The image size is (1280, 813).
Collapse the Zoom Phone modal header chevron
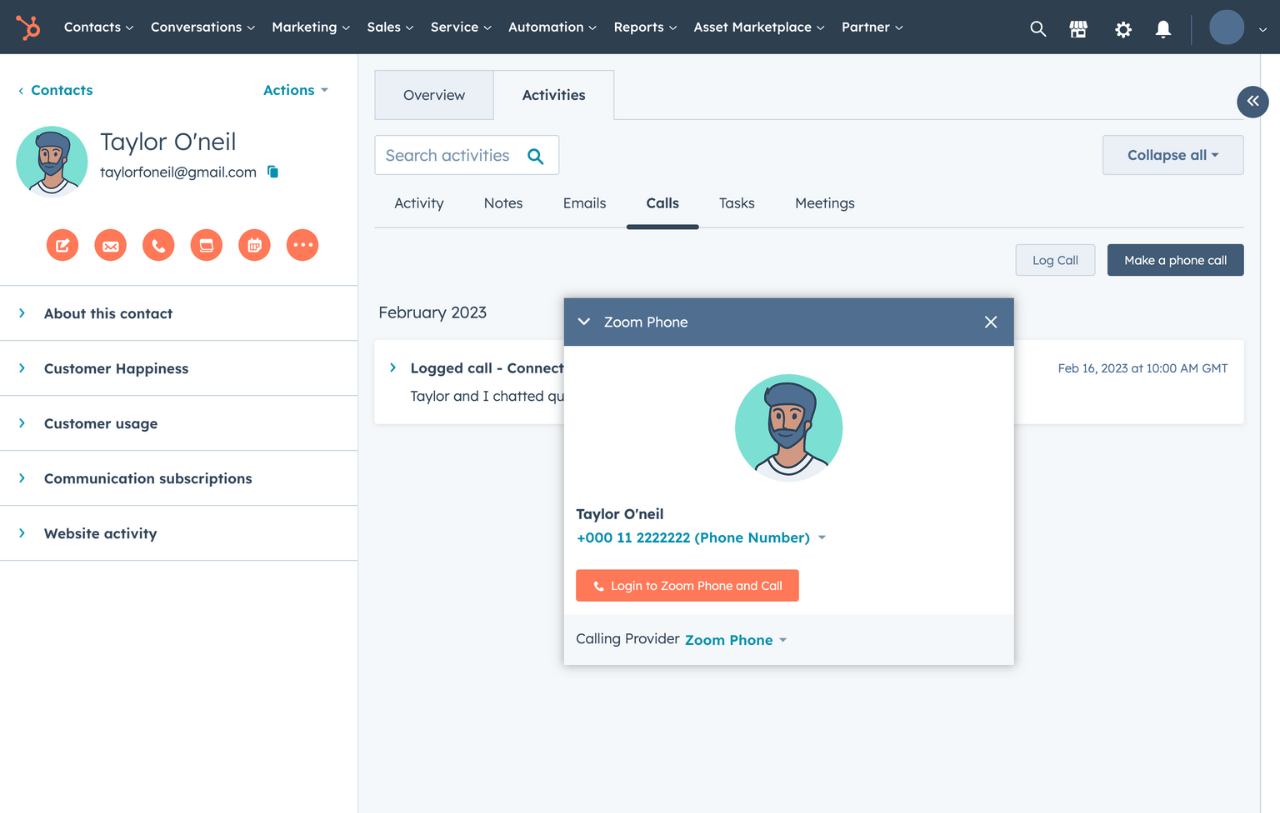point(583,321)
